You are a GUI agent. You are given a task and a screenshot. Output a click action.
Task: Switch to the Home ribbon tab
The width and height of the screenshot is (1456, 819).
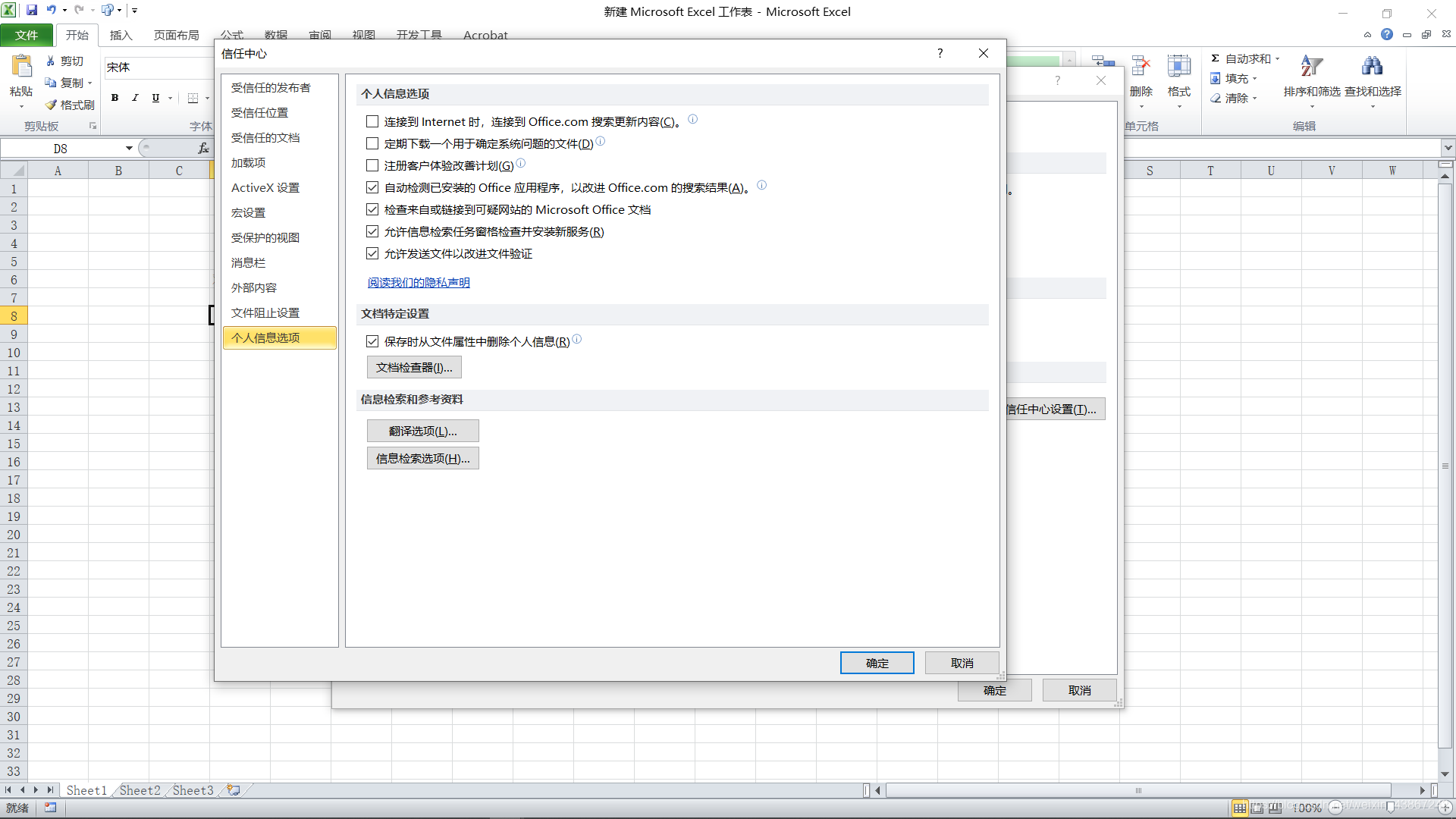(x=77, y=35)
